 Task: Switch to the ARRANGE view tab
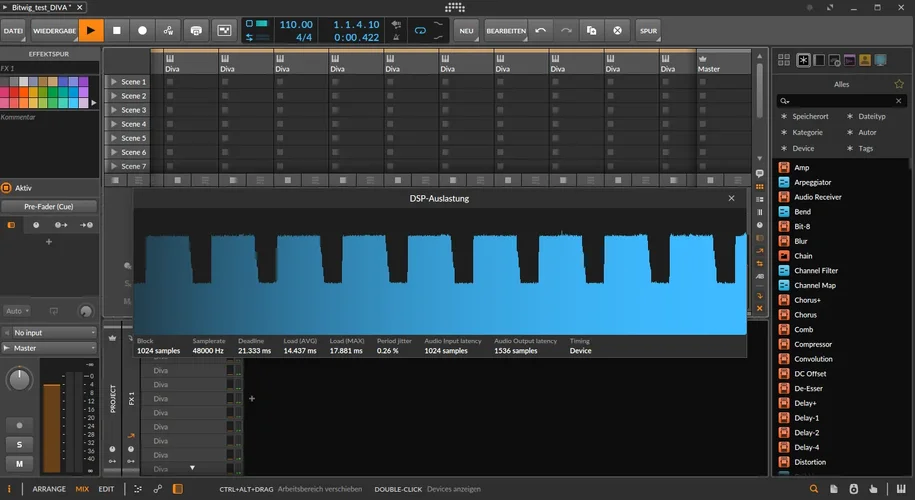point(49,489)
